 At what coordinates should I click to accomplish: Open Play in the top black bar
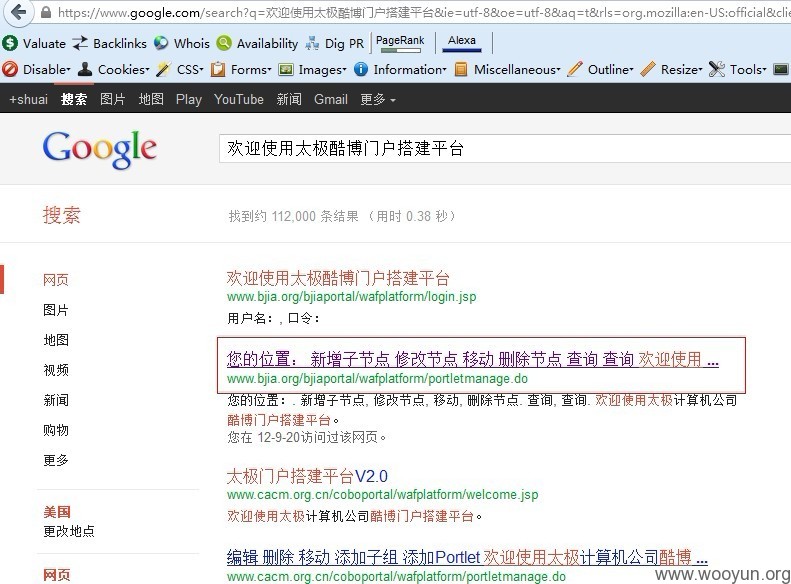click(x=189, y=99)
